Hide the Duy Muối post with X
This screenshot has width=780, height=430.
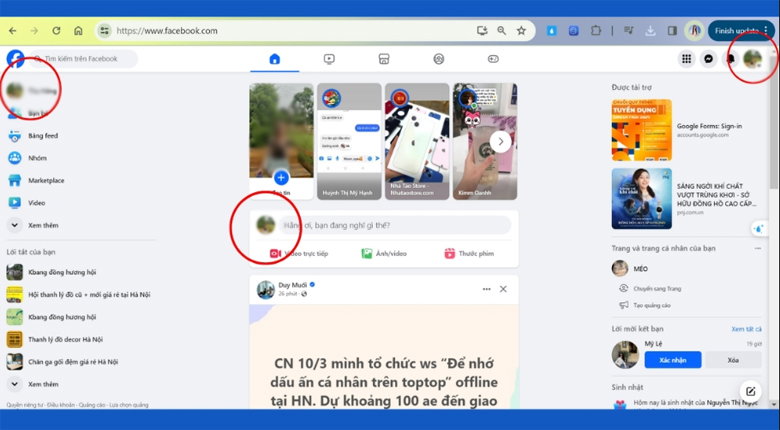coord(503,289)
